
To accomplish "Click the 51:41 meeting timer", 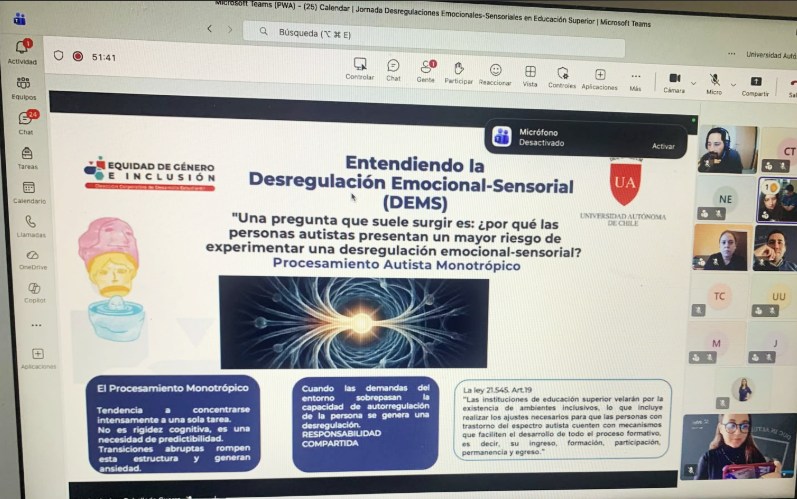I will pos(104,57).
